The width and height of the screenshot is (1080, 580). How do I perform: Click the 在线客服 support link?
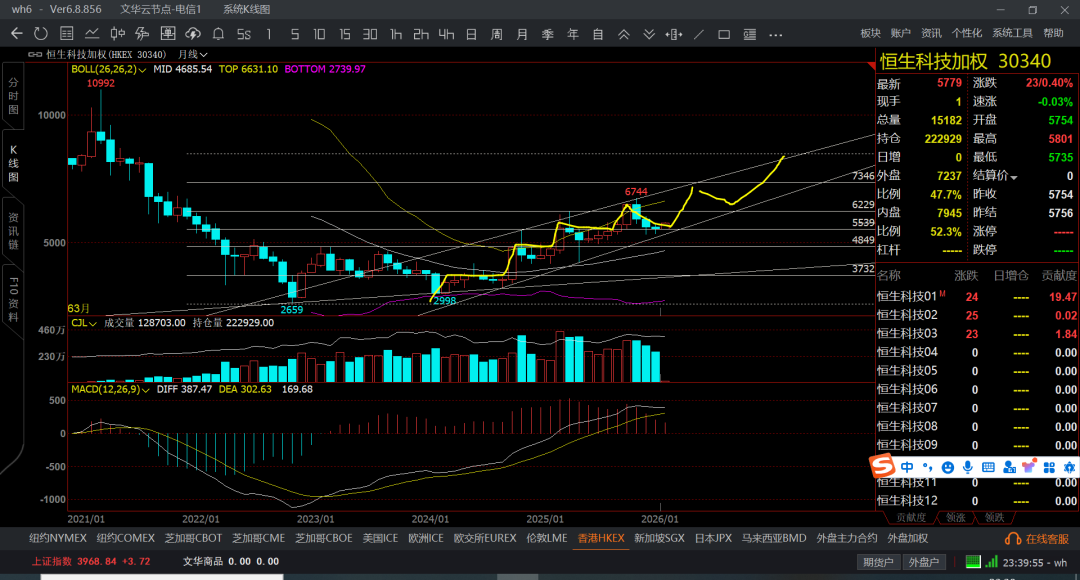click(x=1038, y=539)
